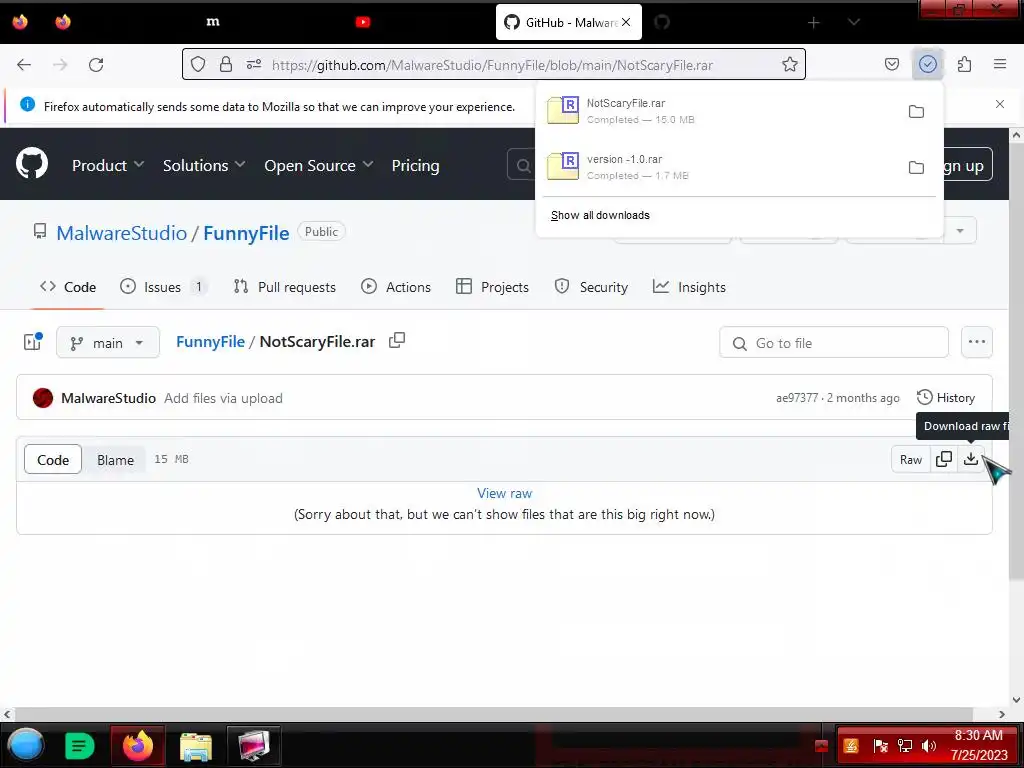Click the MalwareStudio commit author name
The height and width of the screenshot is (768, 1024).
coord(108,398)
